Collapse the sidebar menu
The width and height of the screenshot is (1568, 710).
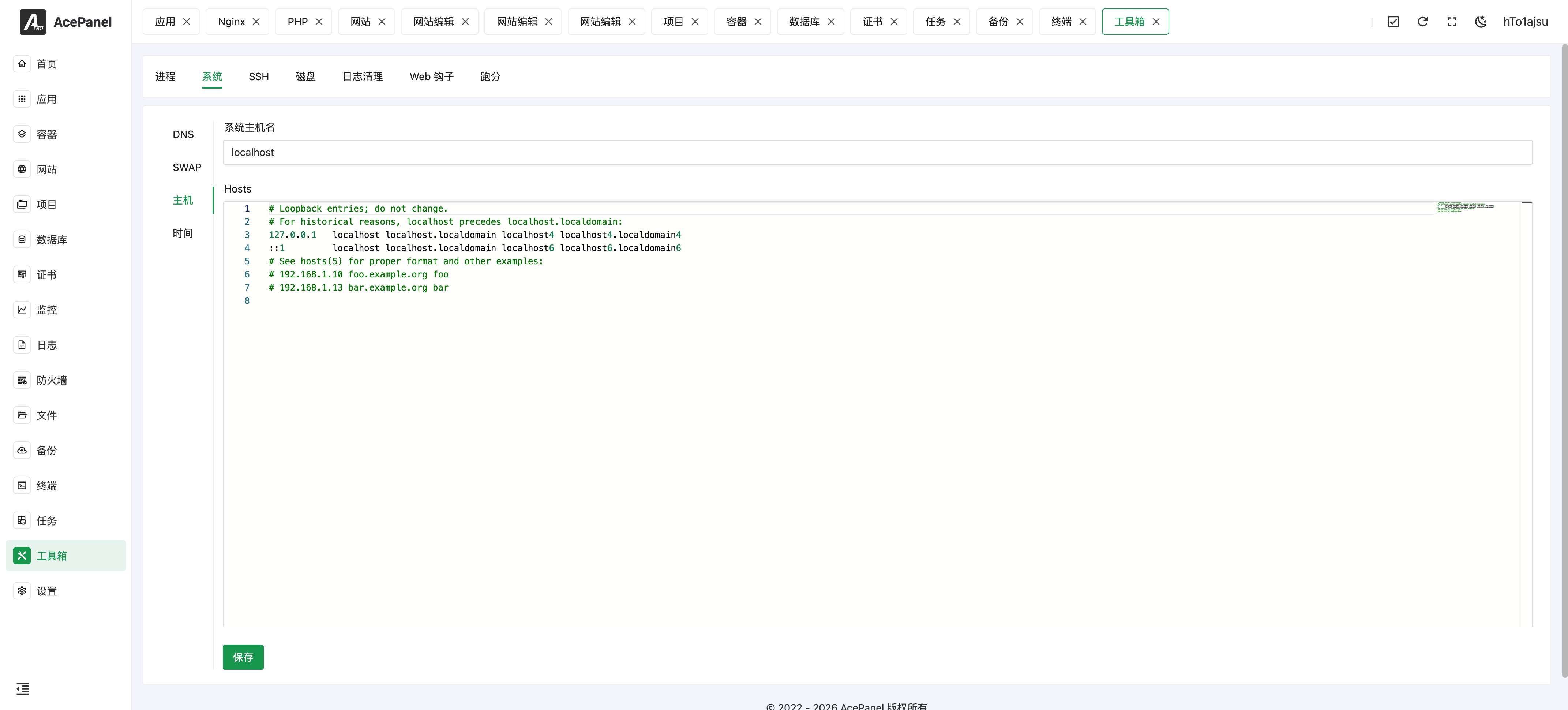(23, 689)
